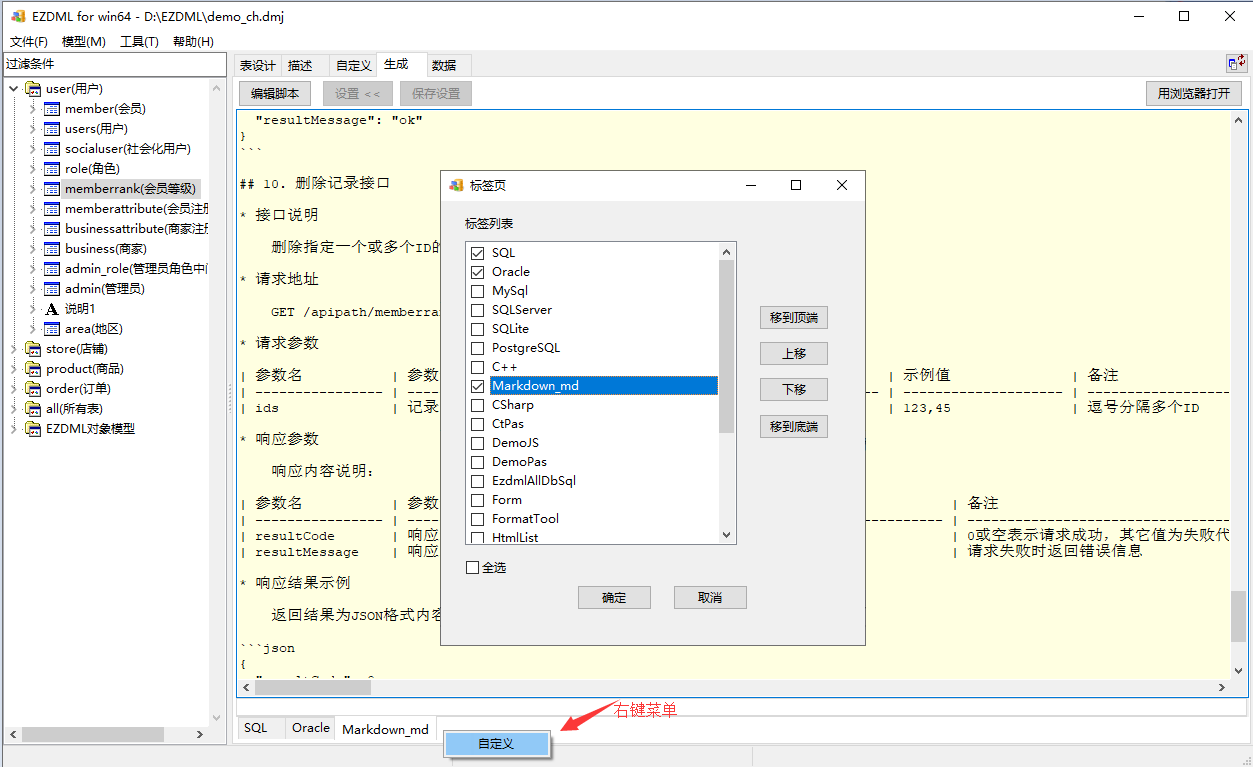Click the all(所有表) folder icon
1253x767 pixels.
(x=33, y=409)
